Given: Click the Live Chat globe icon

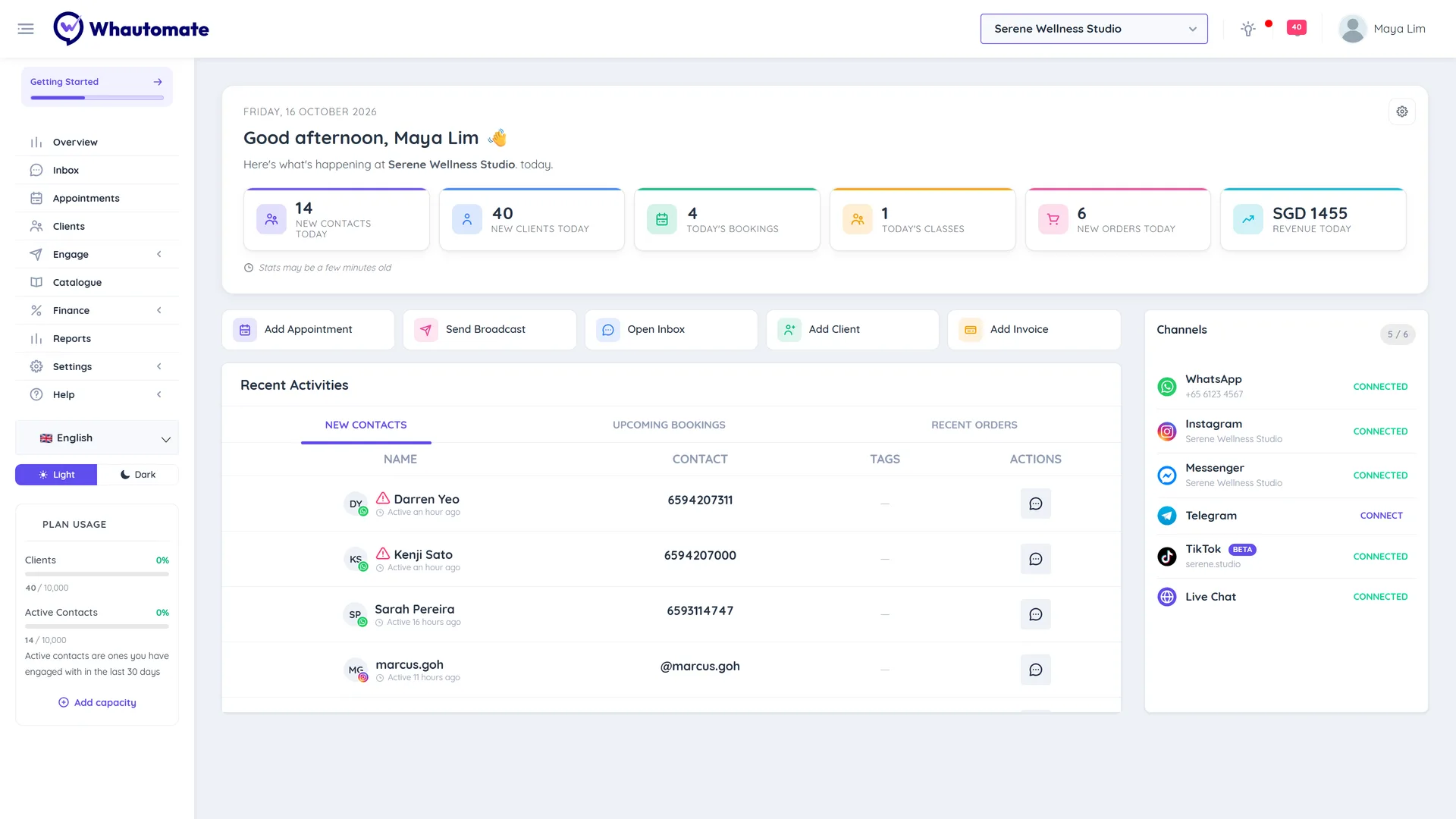Looking at the screenshot, I should point(1167,597).
